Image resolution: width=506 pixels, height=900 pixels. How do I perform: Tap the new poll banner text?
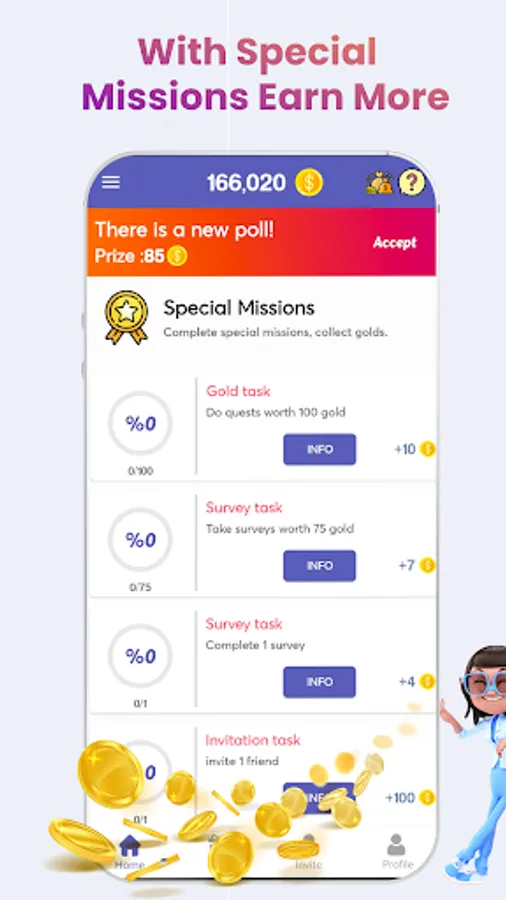[x=185, y=230]
